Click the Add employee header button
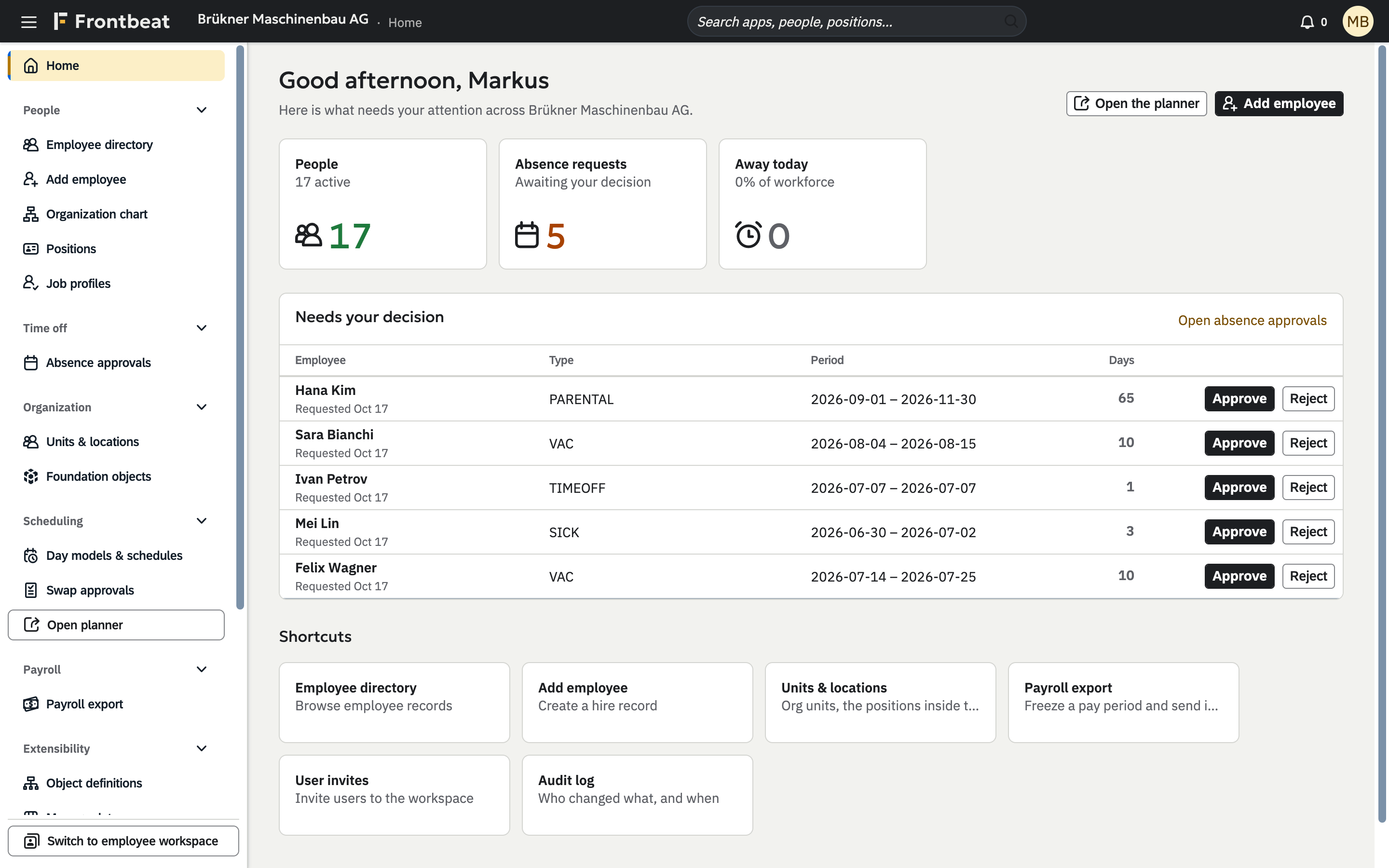Image resolution: width=1389 pixels, height=868 pixels. pyautogui.click(x=1279, y=103)
